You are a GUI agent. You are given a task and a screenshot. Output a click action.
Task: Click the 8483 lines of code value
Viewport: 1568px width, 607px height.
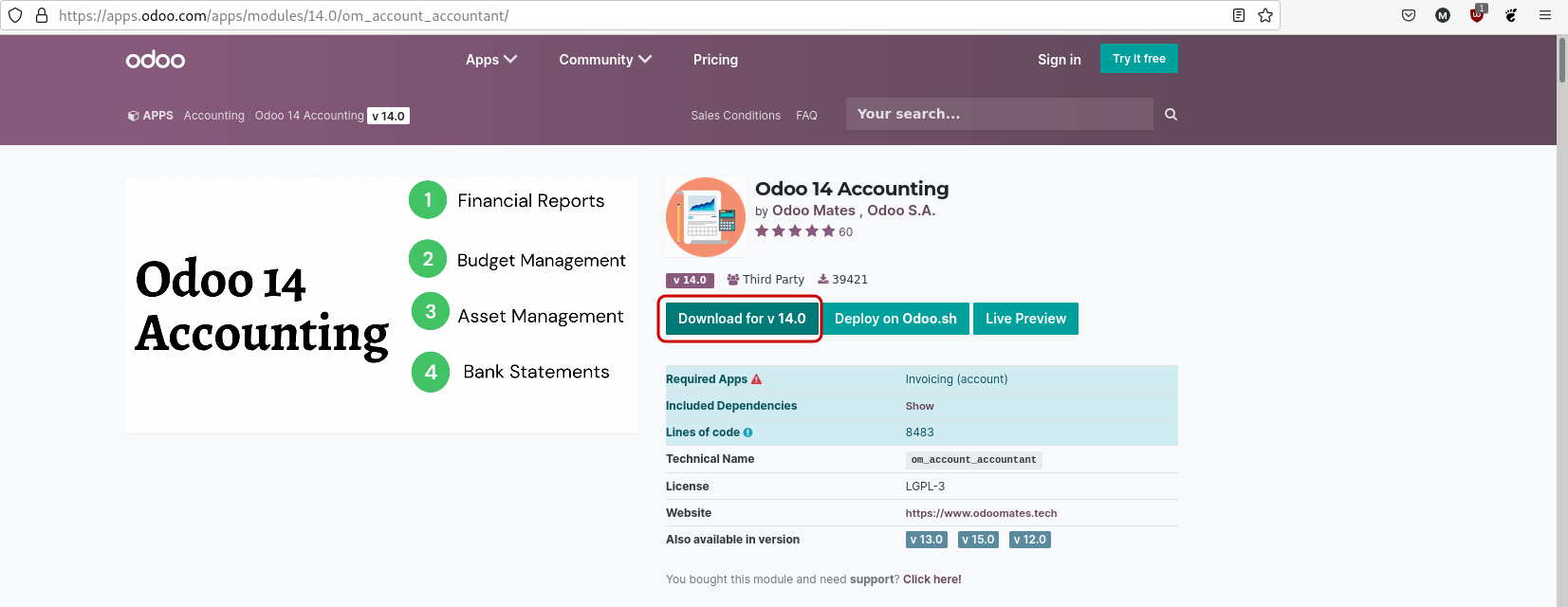click(919, 432)
